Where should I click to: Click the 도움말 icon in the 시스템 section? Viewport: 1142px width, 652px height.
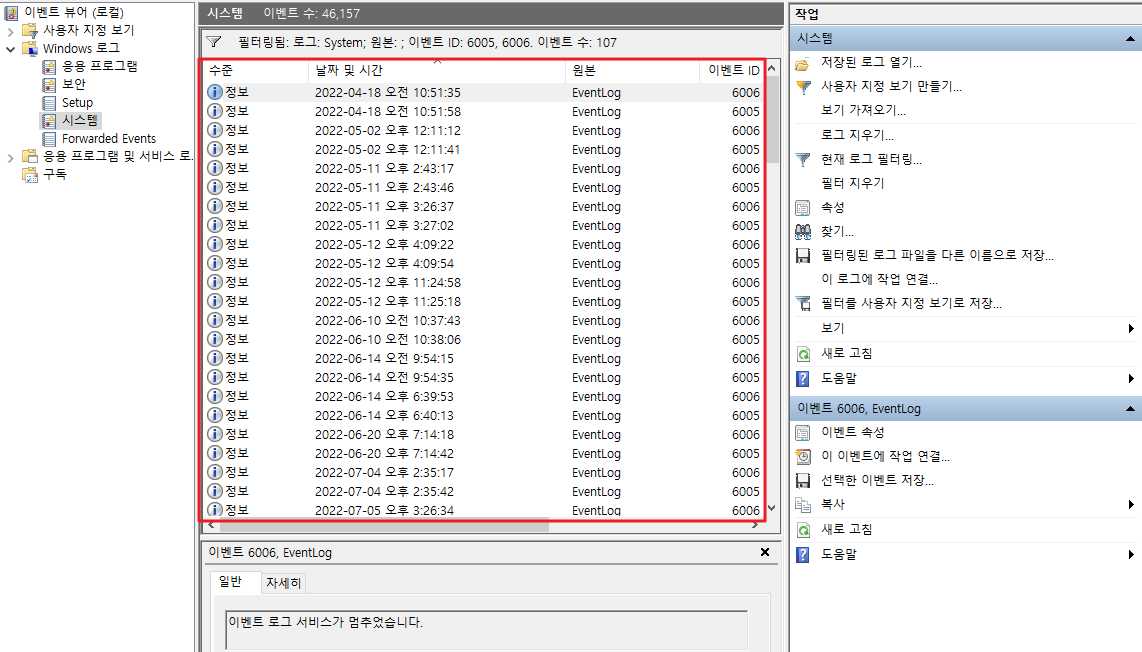coord(803,379)
